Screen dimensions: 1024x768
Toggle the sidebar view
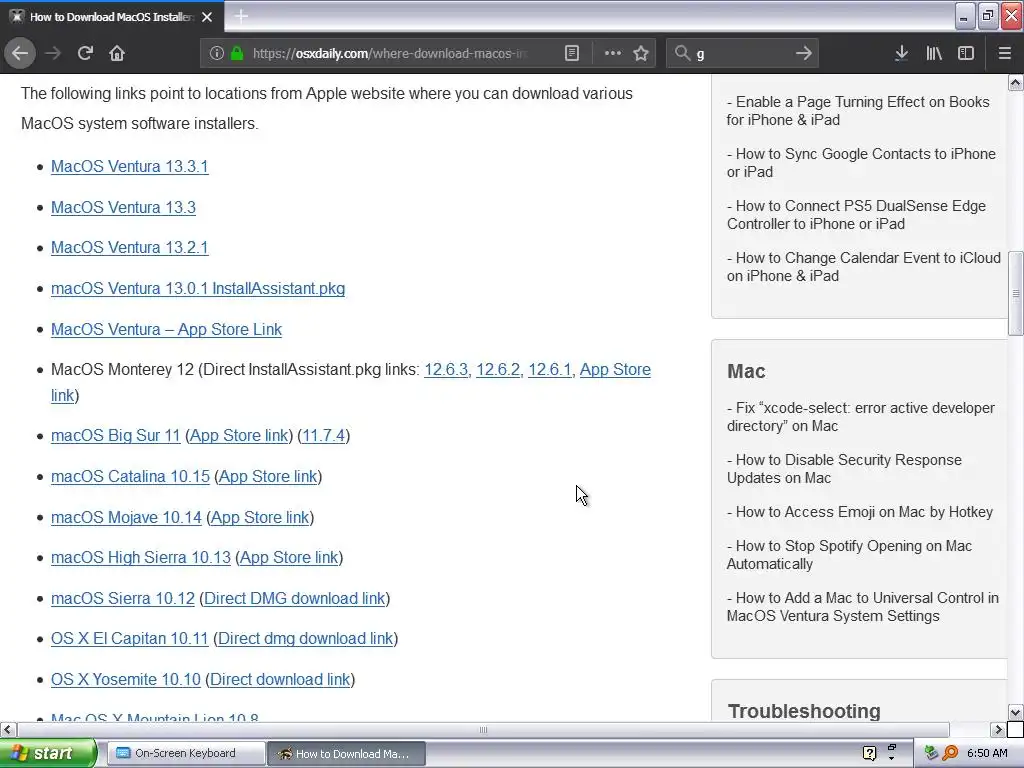click(966, 54)
